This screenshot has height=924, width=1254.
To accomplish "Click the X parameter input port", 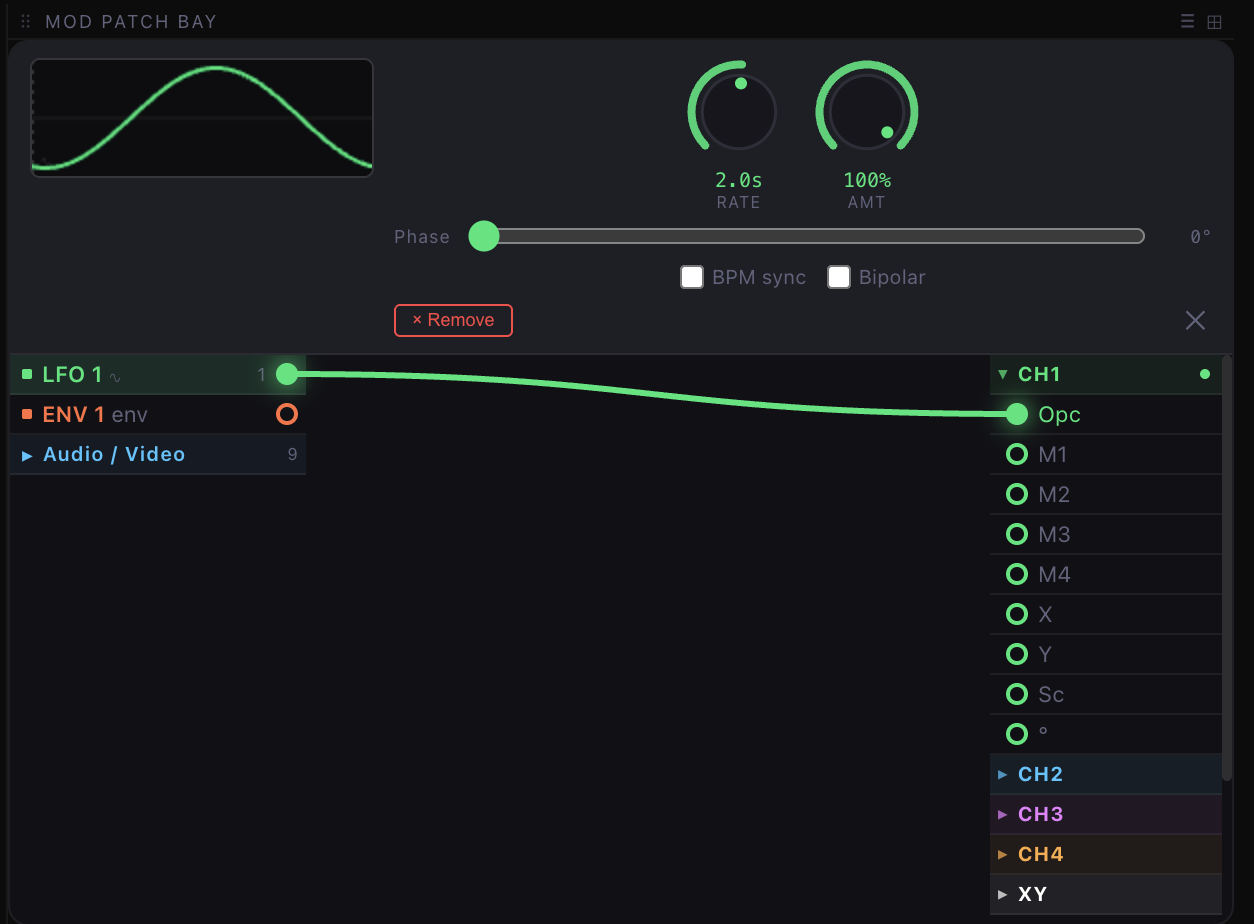I will (x=1017, y=614).
